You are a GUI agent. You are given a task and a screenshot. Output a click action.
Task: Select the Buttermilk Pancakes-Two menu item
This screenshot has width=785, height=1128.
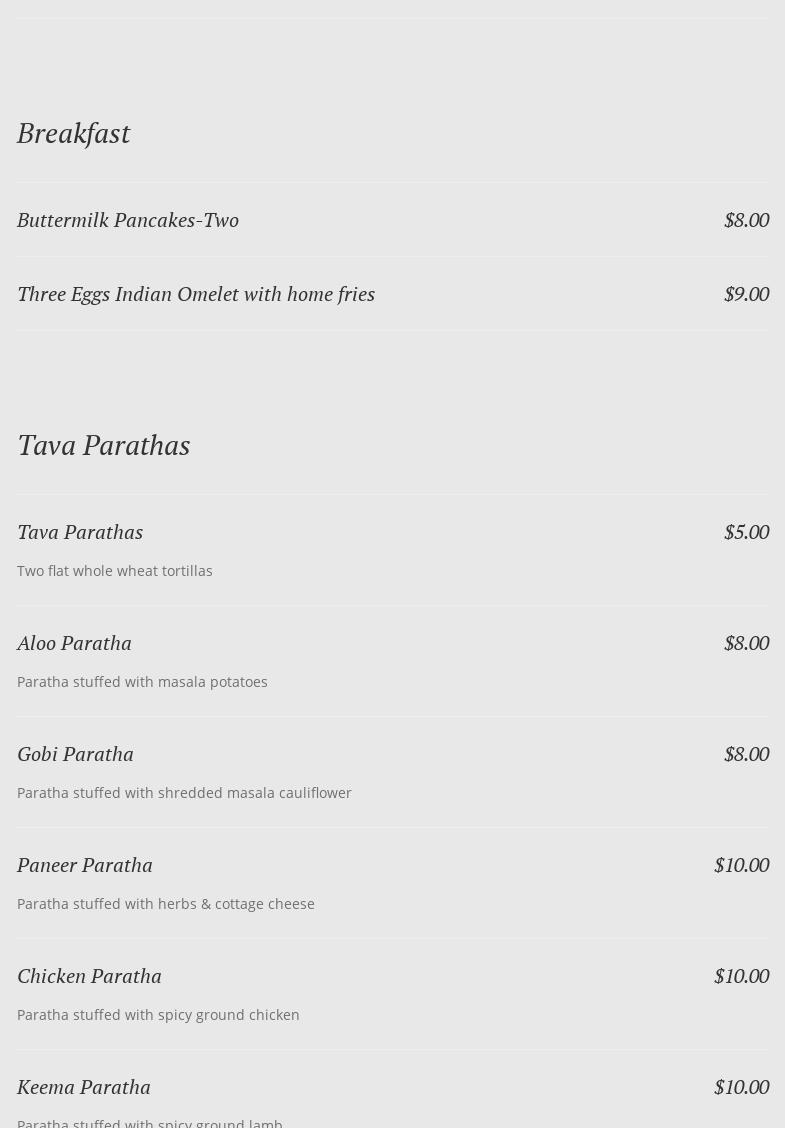(128, 220)
